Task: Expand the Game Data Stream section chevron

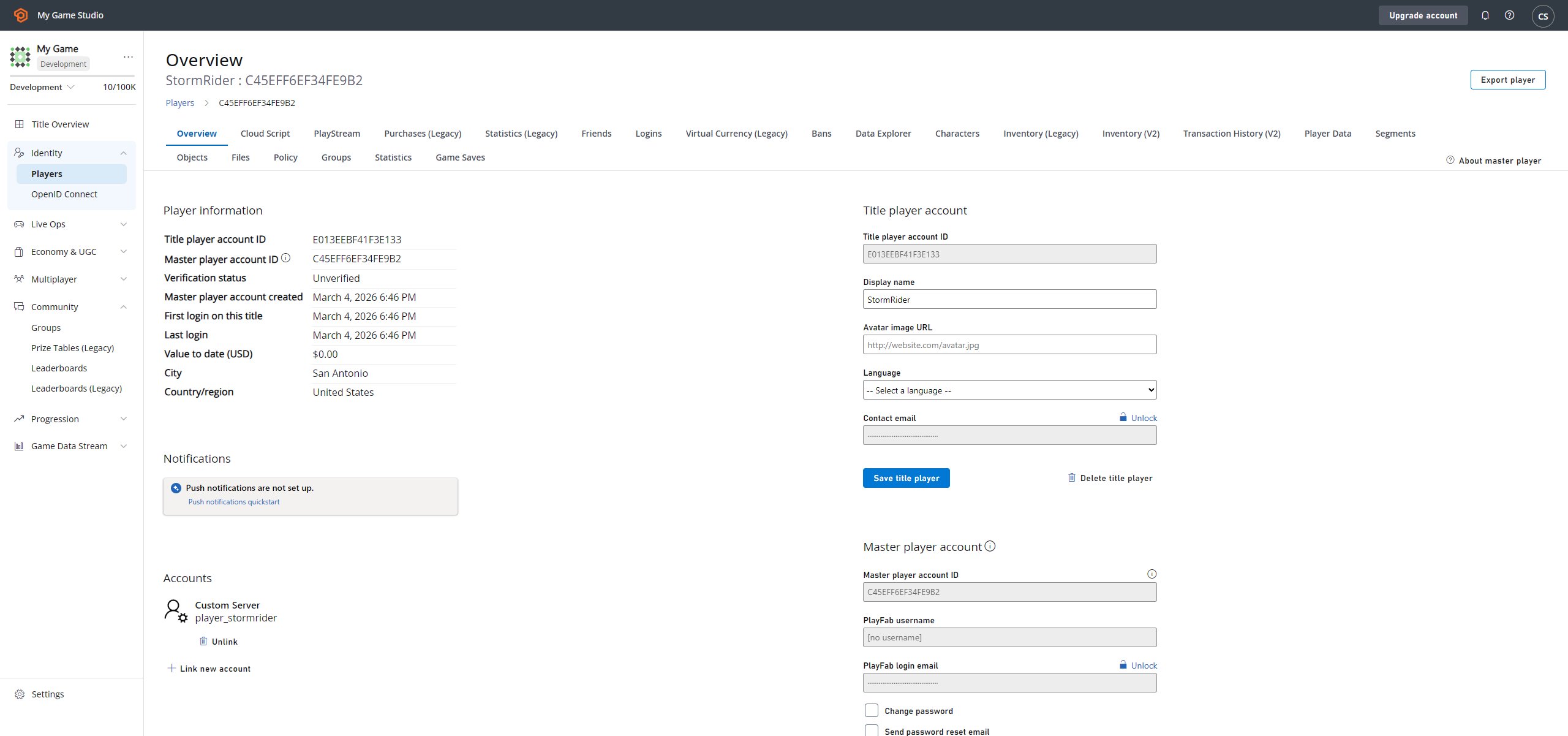Action: [124, 446]
